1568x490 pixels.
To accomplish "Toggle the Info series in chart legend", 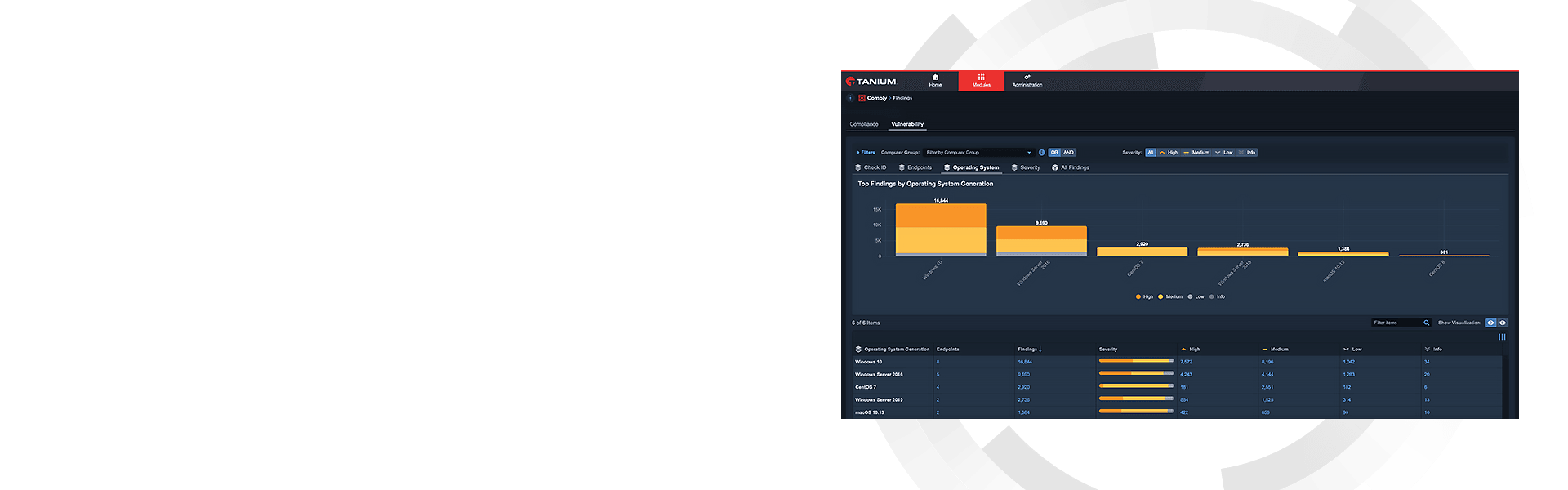I will [1218, 297].
